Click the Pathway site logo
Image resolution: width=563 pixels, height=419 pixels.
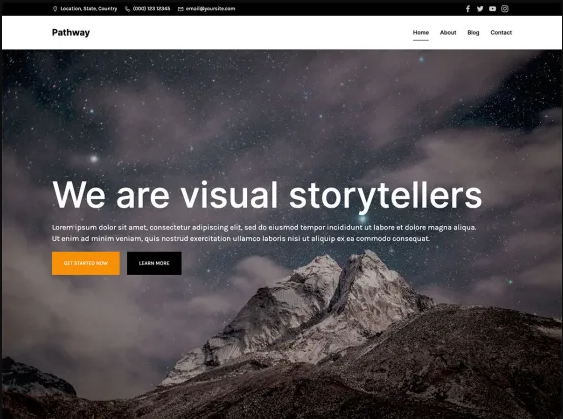[71, 32]
